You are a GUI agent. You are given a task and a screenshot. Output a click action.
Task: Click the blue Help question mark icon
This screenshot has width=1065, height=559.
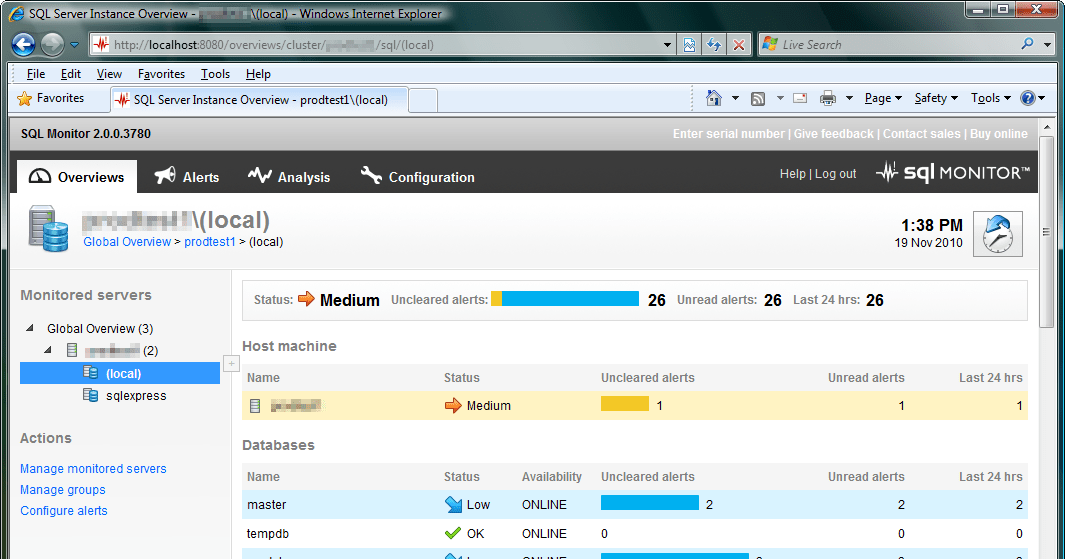pos(1028,98)
